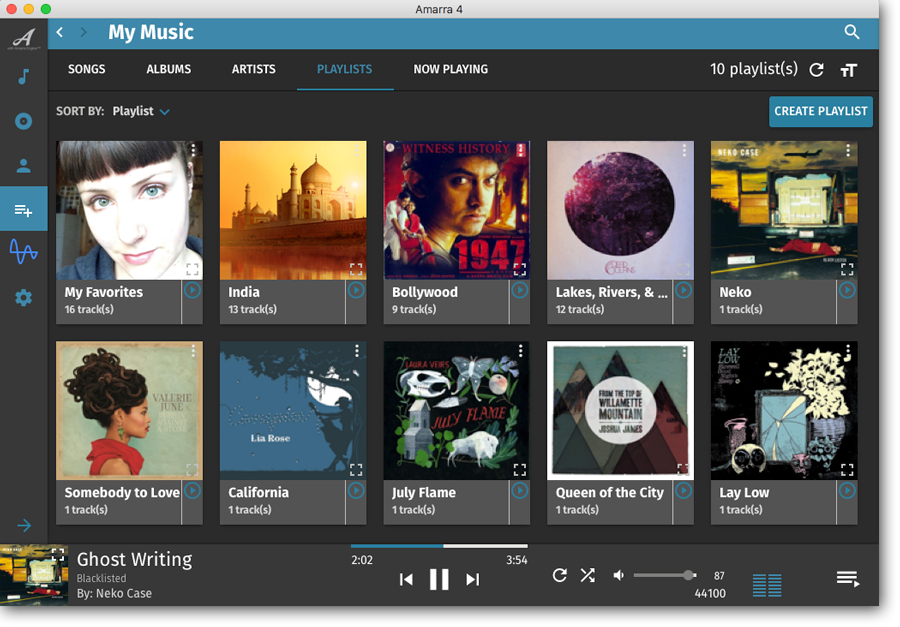Open the Queen of the City cover thumbnail
The width and height of the screenshot is (900, 627).
tap(620, 411)
